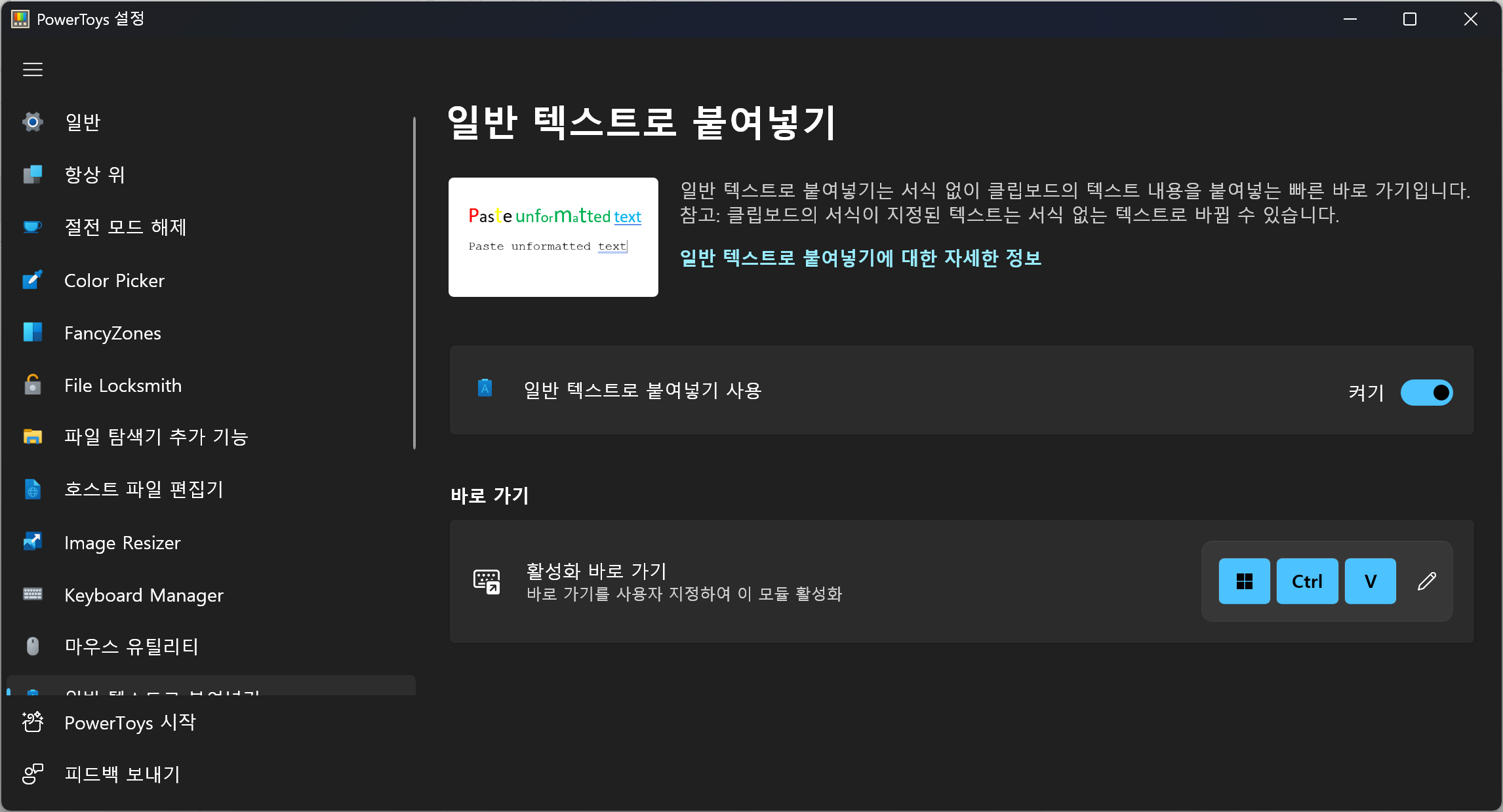Image resolution: width=1503 pixels, height=812 pixels.
Task: Click the Ctrl key in shortcut control
Action: point(1307,581)
